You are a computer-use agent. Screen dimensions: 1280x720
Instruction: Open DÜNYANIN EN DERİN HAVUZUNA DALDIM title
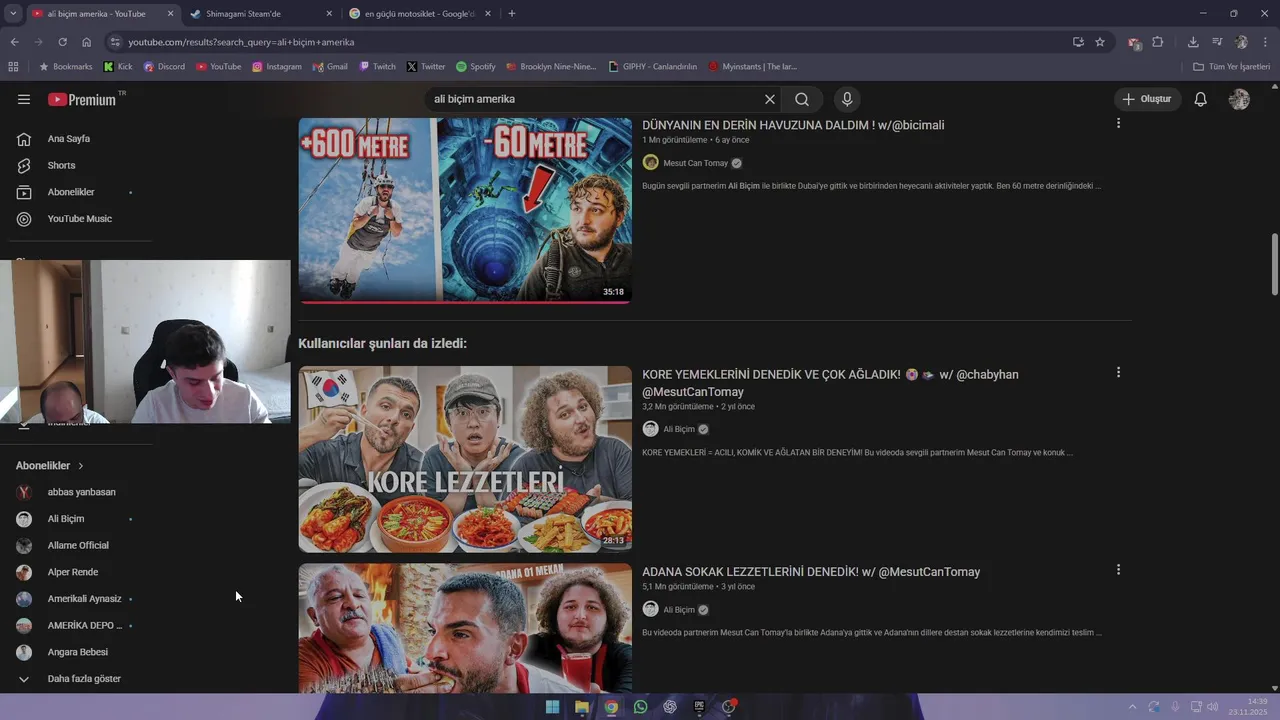[x=793, y=125]
